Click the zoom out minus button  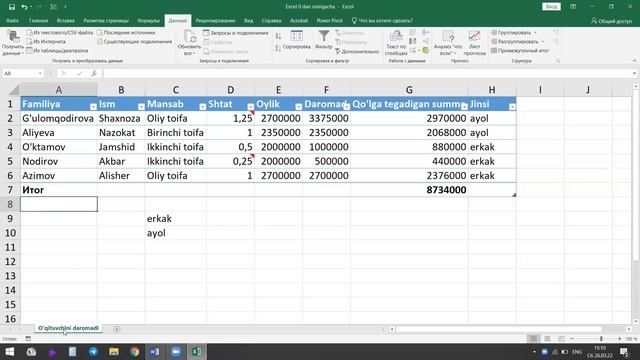(572, 339)
